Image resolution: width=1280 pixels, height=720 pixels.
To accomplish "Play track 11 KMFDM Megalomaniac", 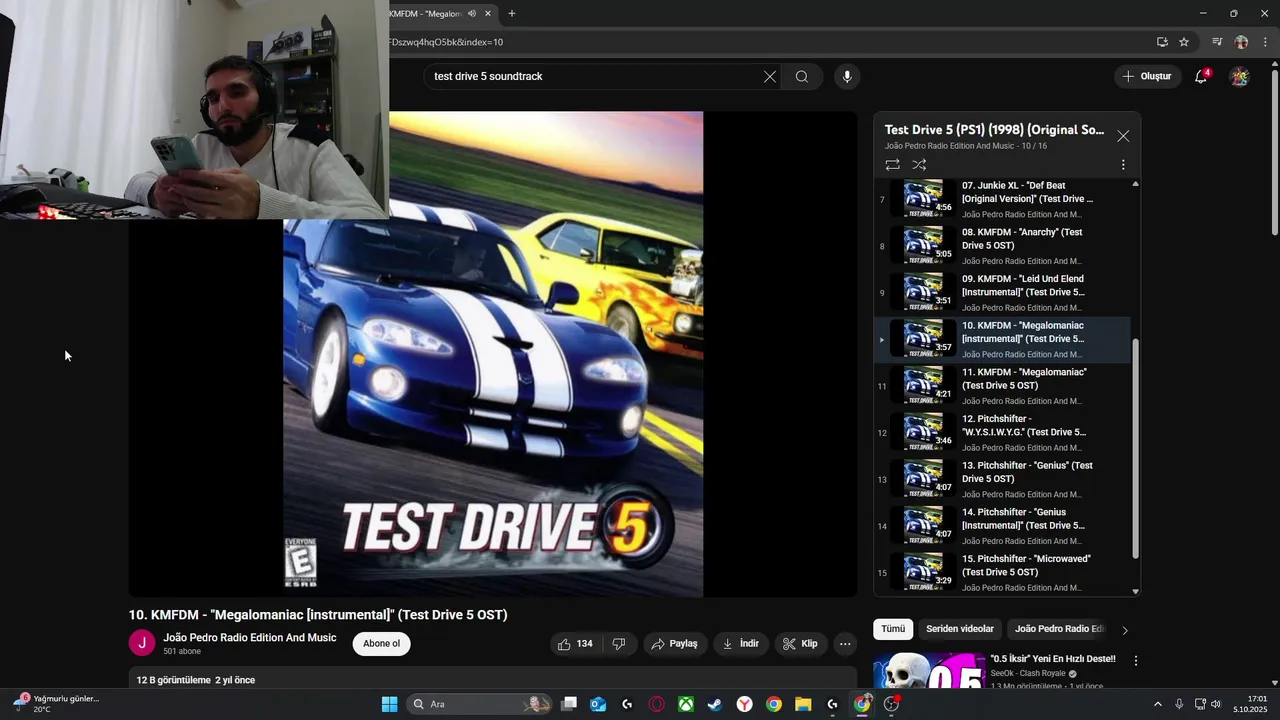I will 1003,386.
